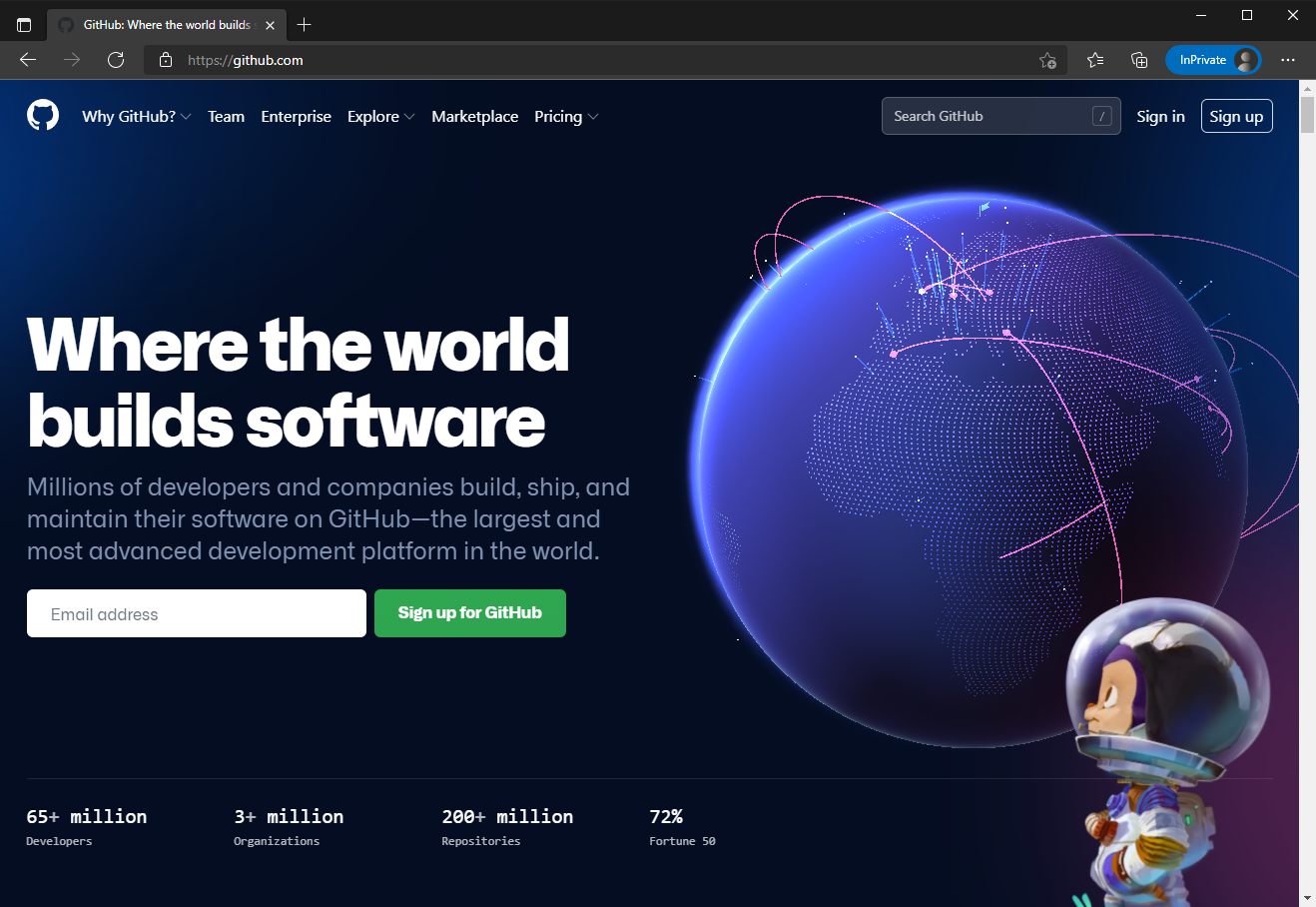Refresh the page with reload icon
The image size is (1316, 907).
tap(116, 60)
